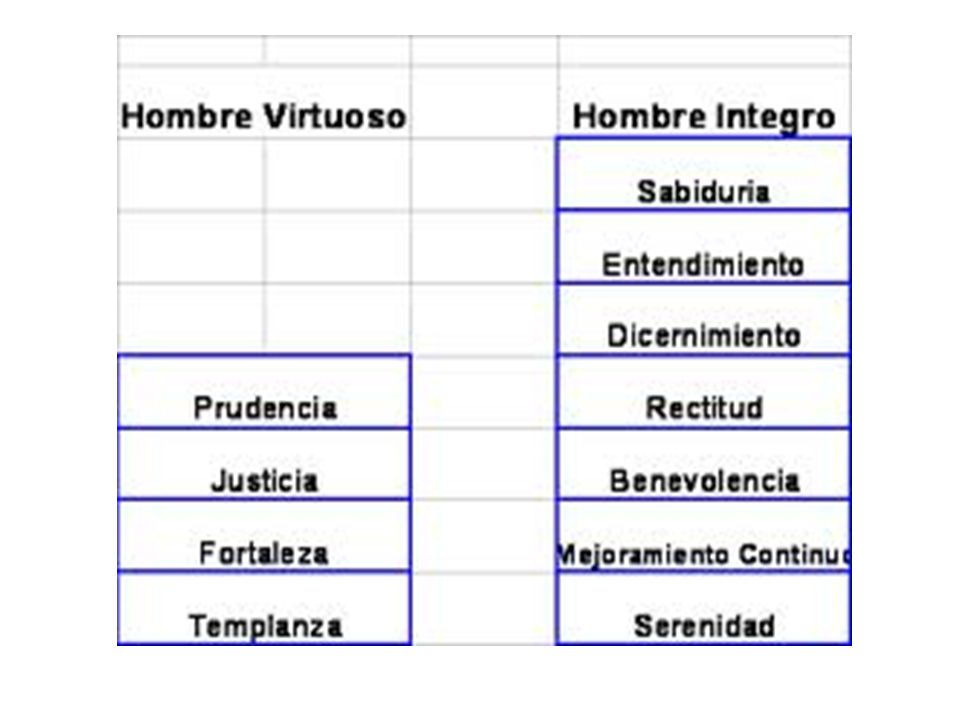Select the Prudencia cell

(x=264, y=391)
